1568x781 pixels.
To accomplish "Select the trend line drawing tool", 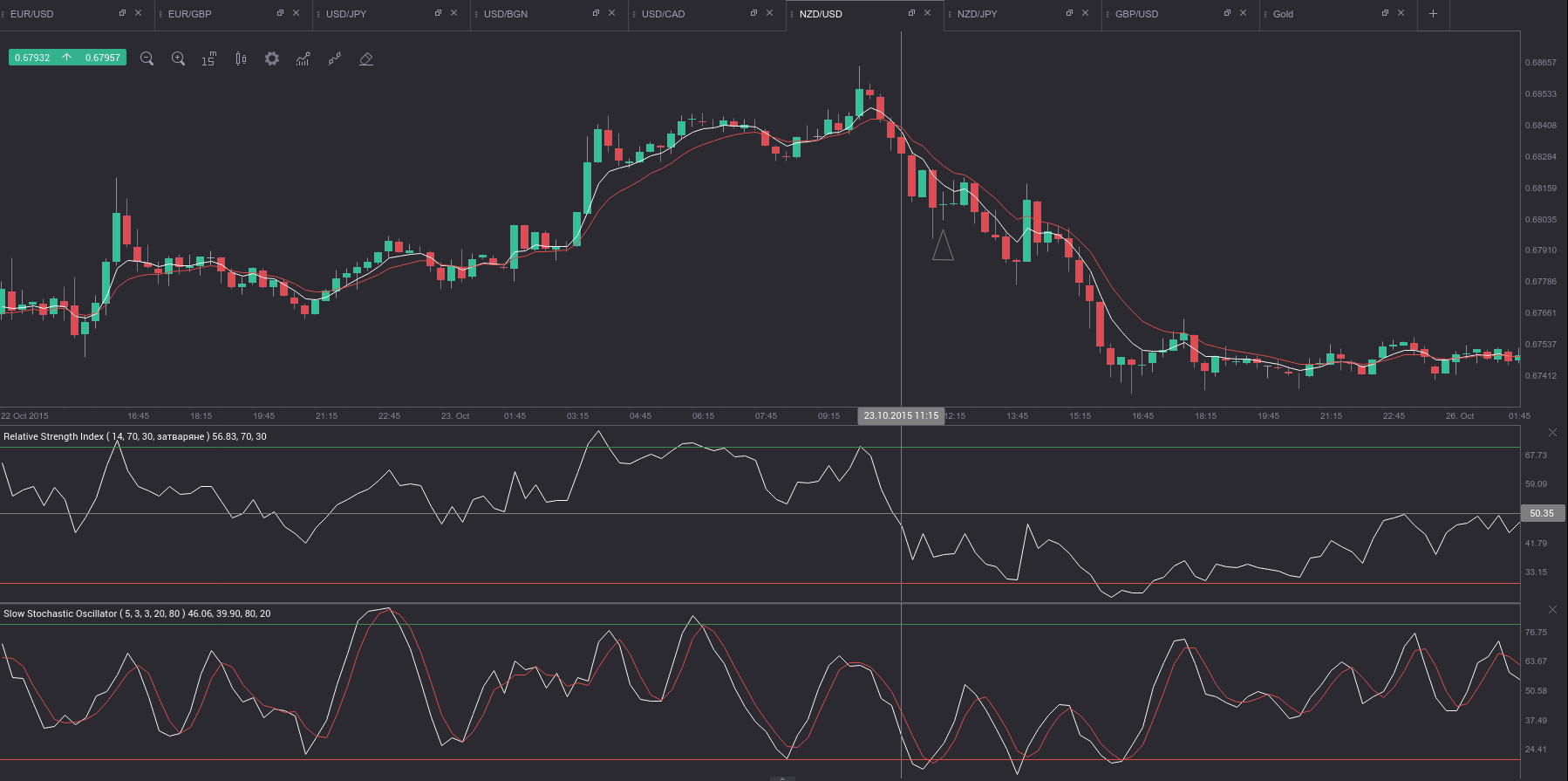I will 335,58.
